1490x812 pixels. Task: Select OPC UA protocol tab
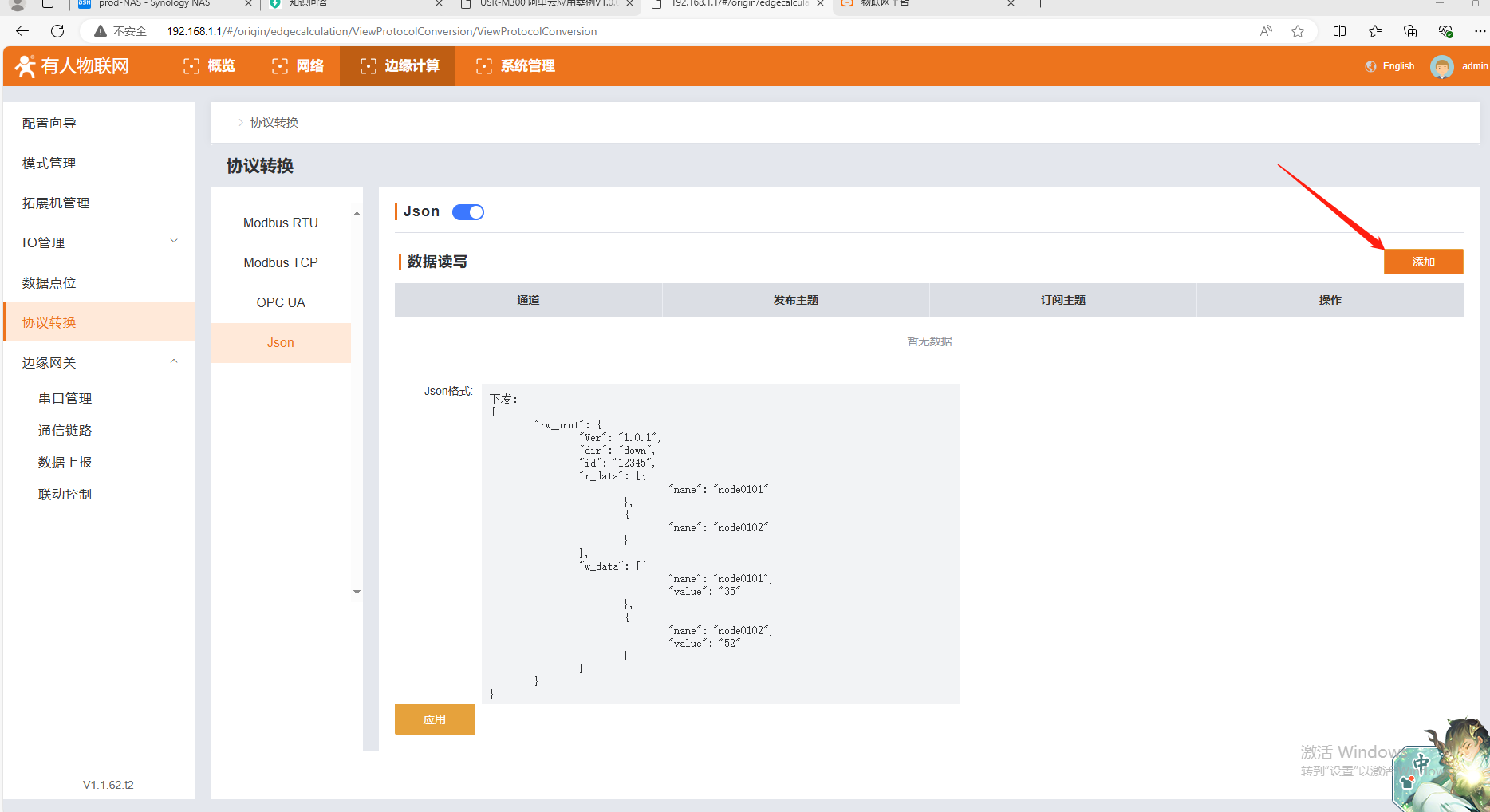tap(280, 302)
